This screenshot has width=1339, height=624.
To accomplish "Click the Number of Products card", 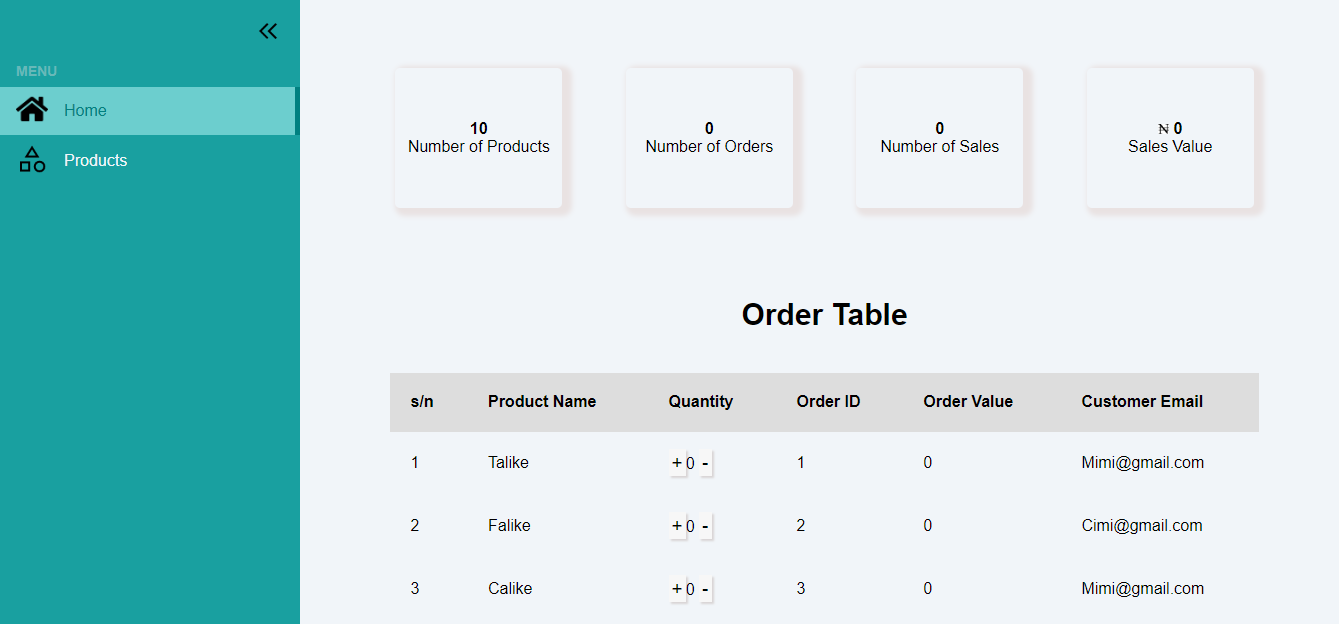I will coord(479,138).
